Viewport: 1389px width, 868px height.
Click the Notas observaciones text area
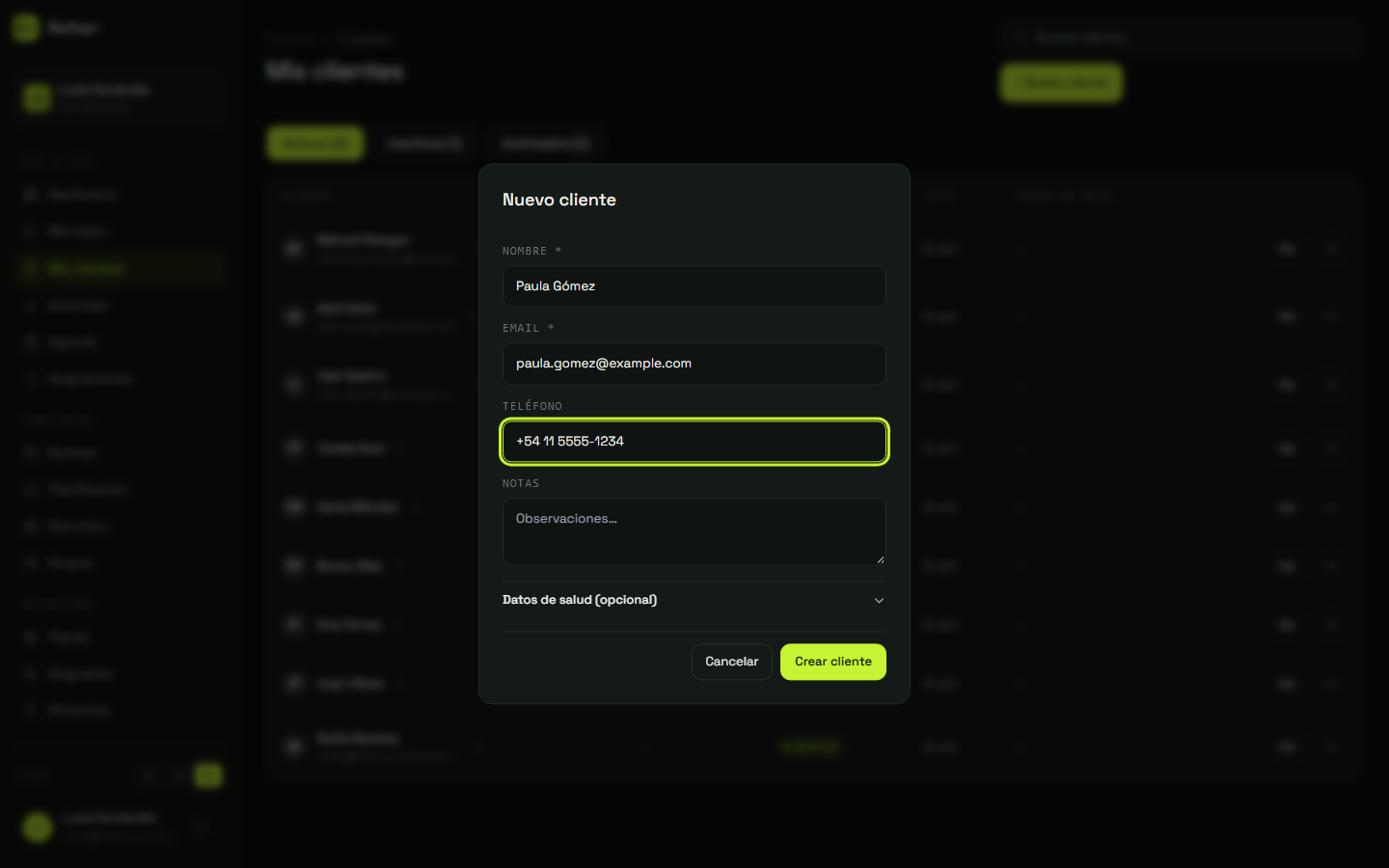[694, 531]
